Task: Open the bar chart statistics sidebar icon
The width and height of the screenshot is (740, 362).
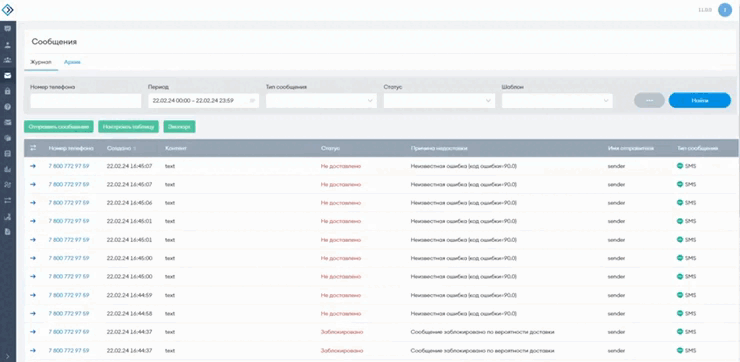Action: pyautogui.click(x=8, y=169)
